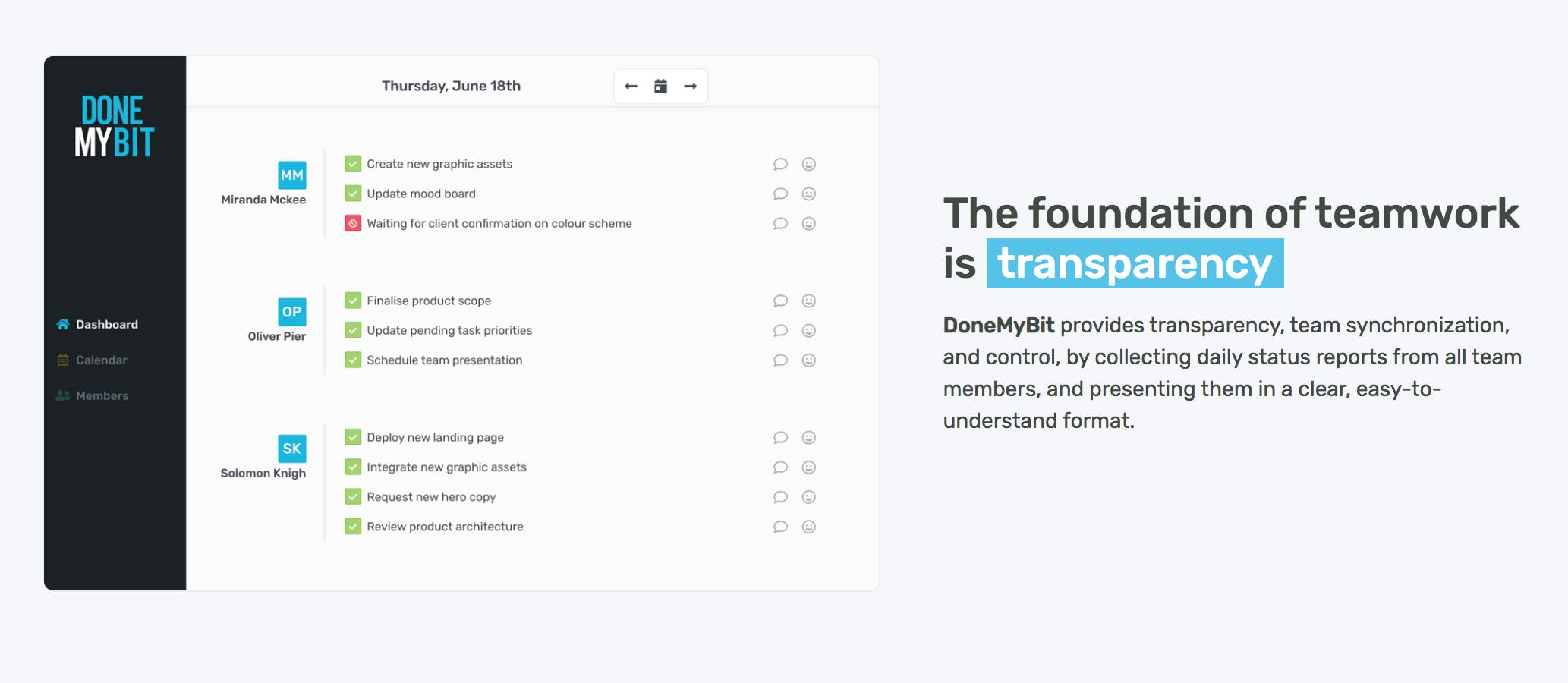
Task: React with emoji to Review product architecture
Action: tap(809, 527)
